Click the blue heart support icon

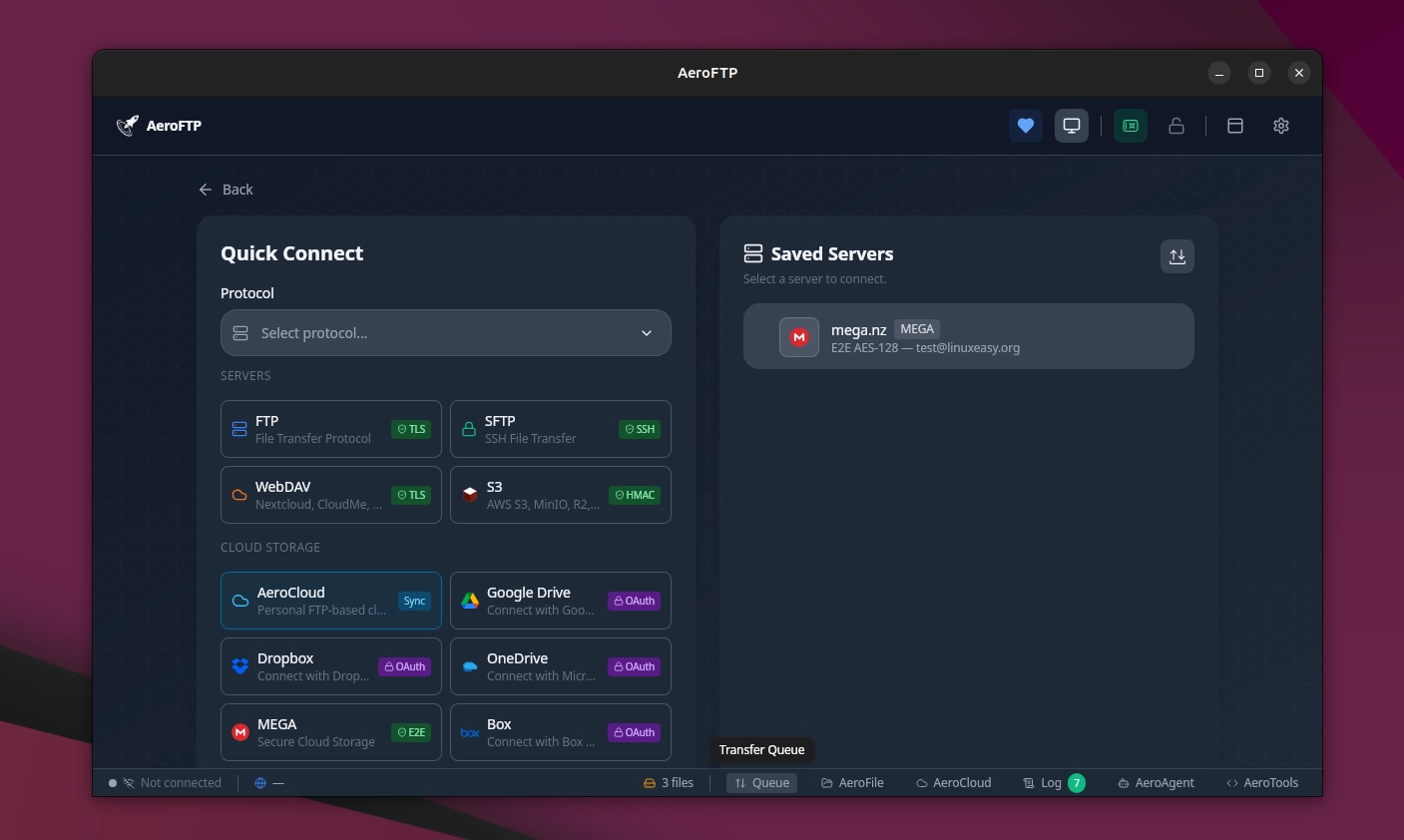tap(1025, 126)
